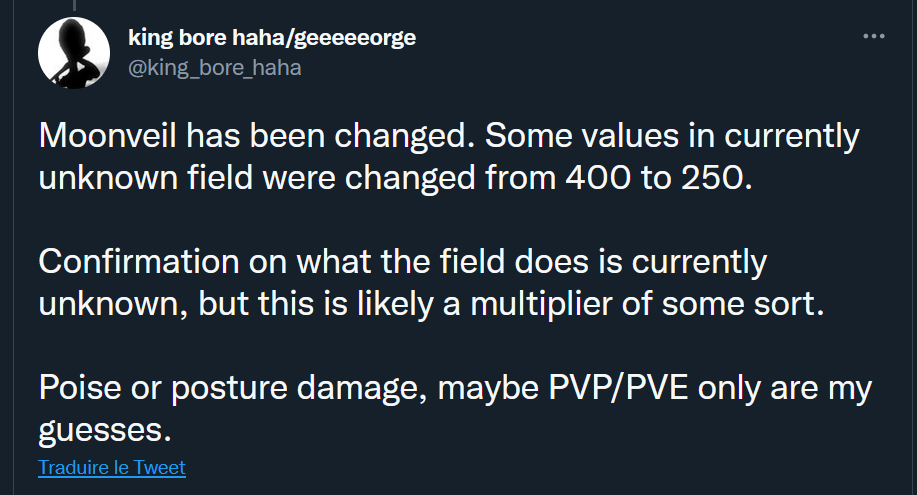Viewport: 917px width, 495px height.
Task: Click the author's round profile avatar
Action: (74, 53)
